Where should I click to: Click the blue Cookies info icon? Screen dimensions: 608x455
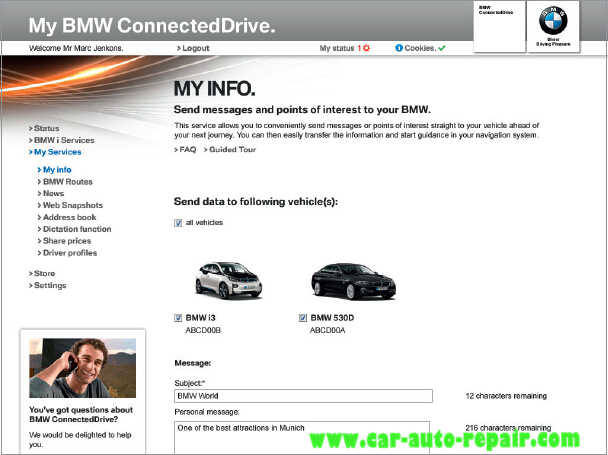pos(399,48)
